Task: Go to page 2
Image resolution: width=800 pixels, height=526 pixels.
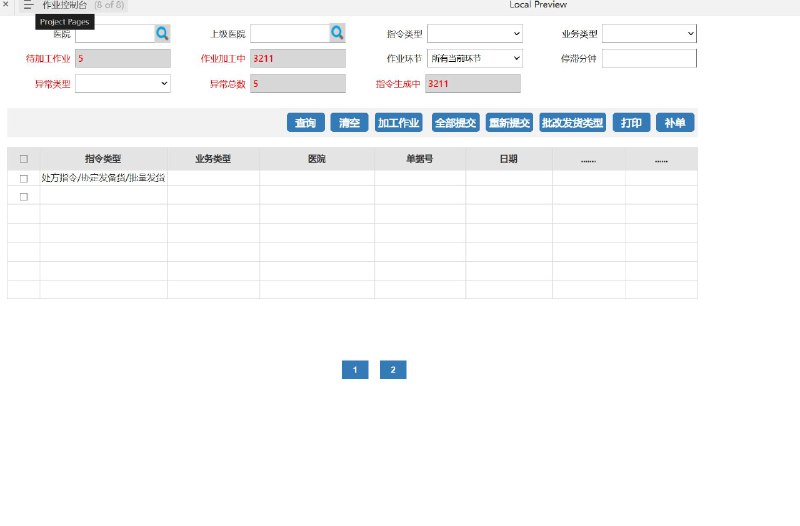Action: pos(393,370)
